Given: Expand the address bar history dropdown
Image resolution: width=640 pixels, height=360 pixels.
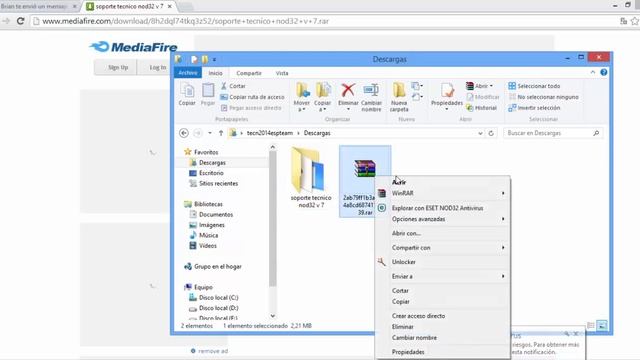Looking at the screenshot, I should point(480,133).
